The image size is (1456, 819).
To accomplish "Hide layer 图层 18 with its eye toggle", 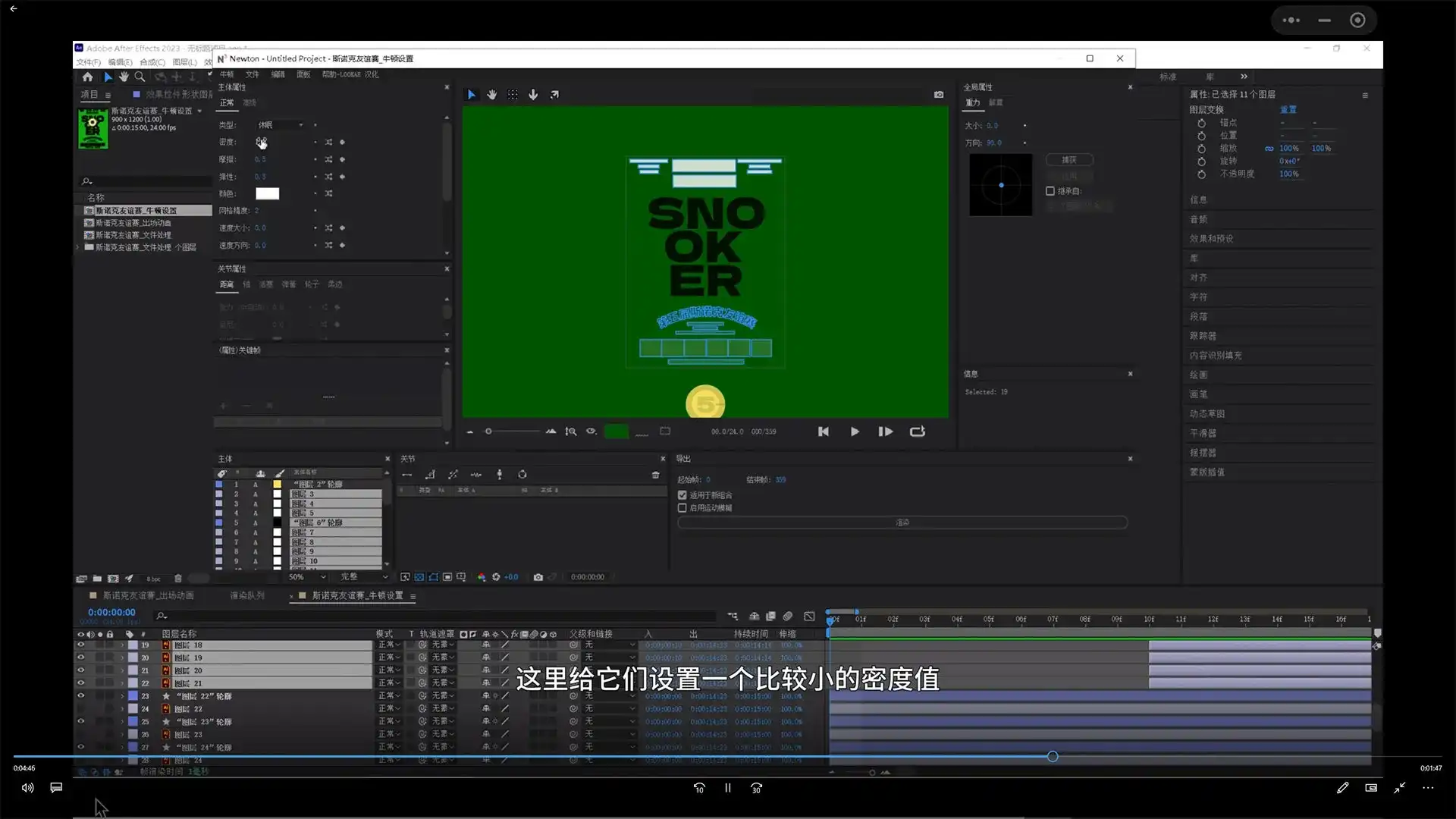I will point(80,645).
